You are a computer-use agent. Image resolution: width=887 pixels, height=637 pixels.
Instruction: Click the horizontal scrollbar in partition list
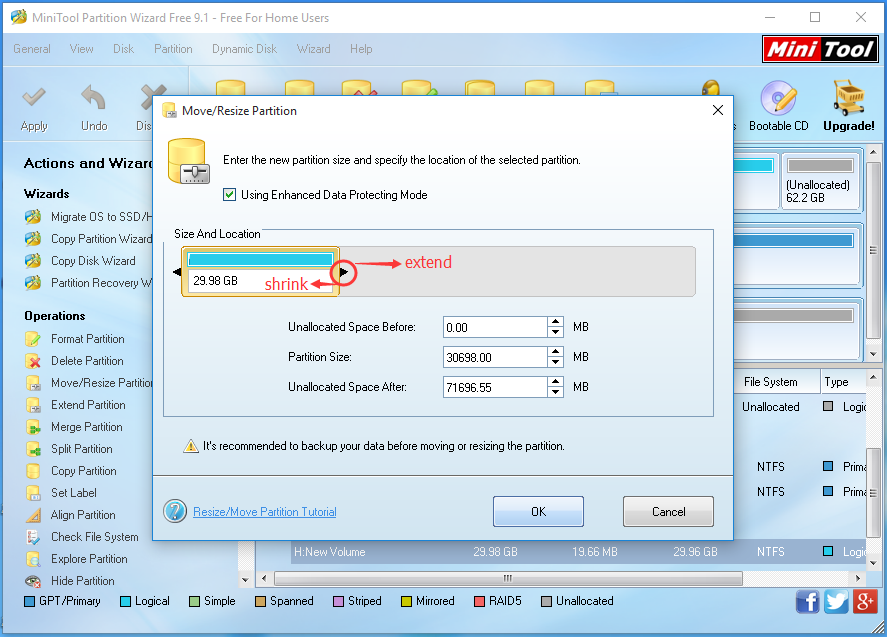coord(508,578)
